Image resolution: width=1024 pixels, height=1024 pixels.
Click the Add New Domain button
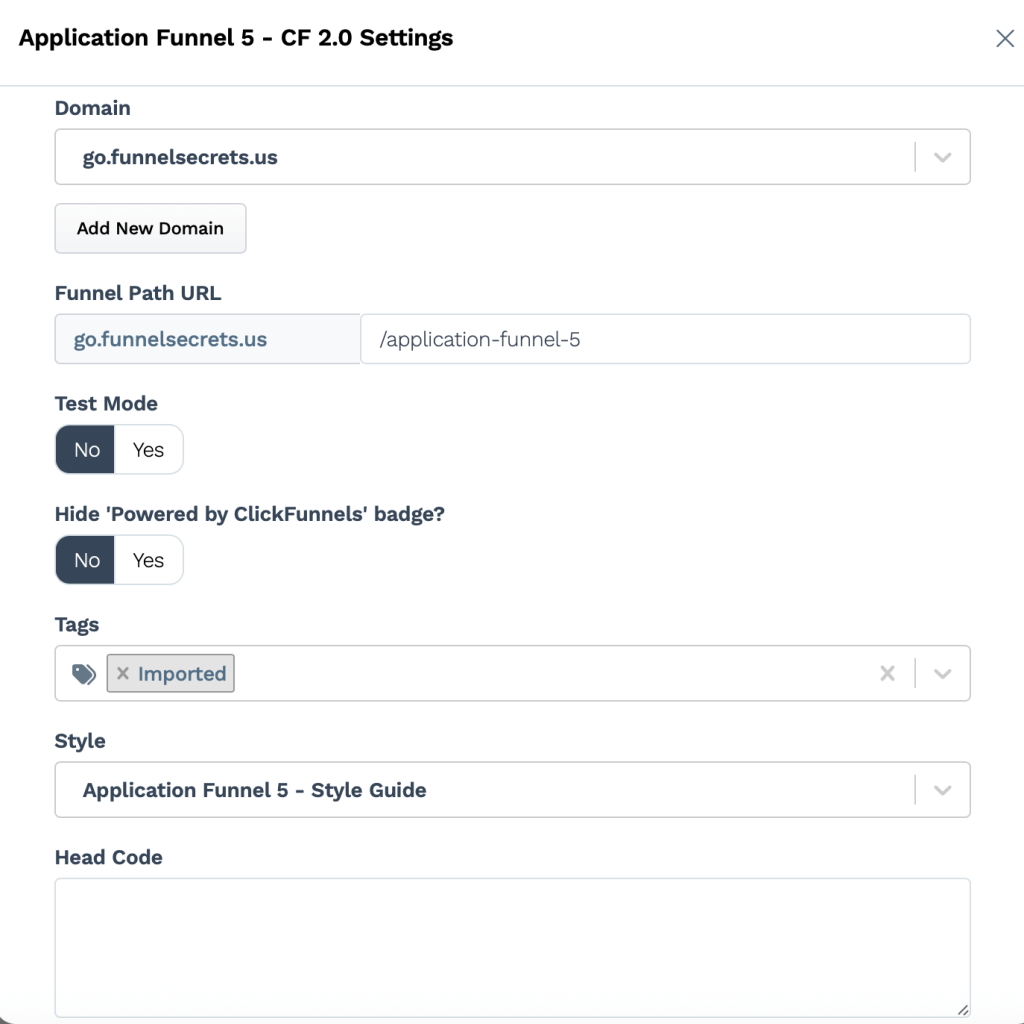tap(150, 228)
